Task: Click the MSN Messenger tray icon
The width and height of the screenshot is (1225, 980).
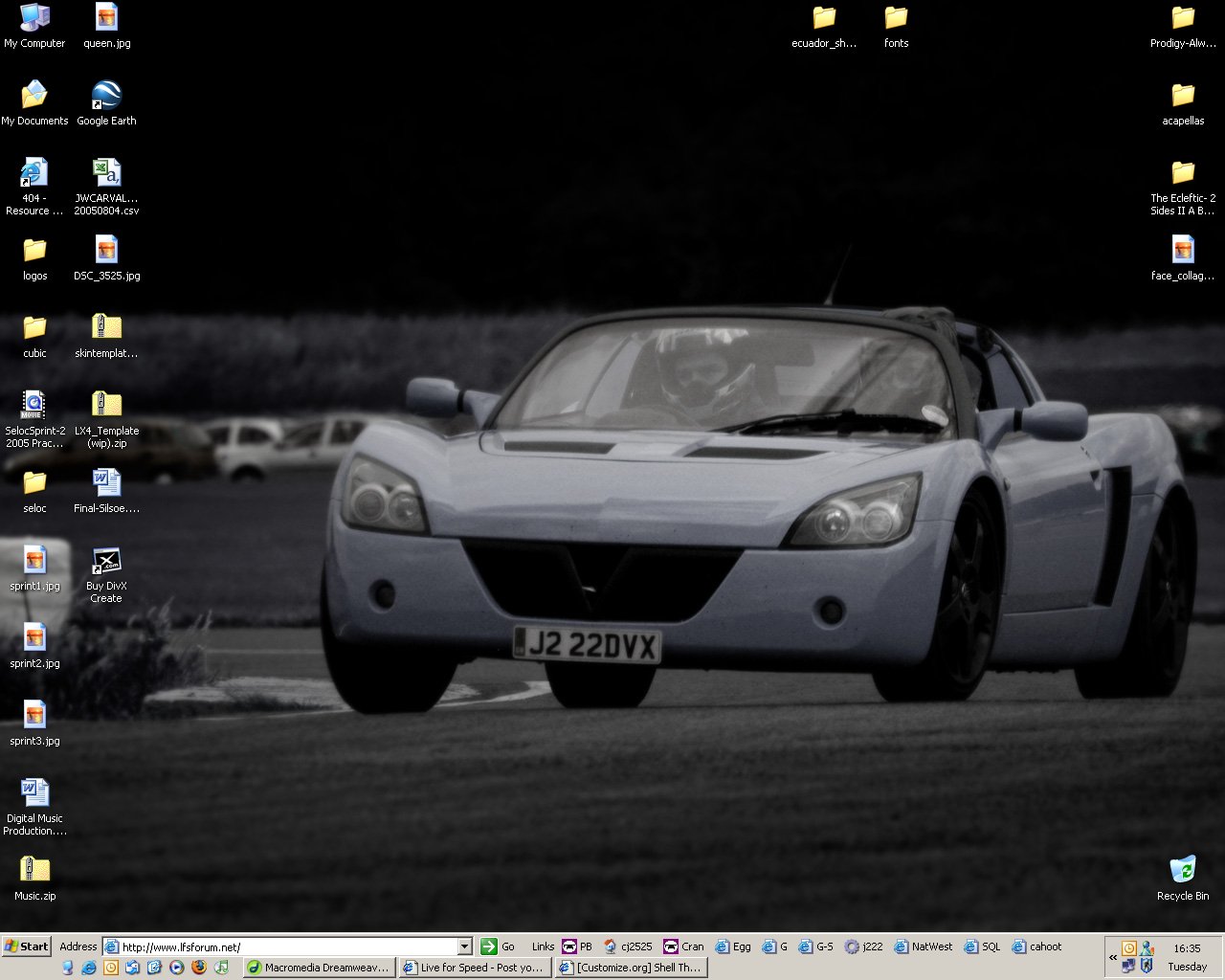Action: pos(1147,948)
